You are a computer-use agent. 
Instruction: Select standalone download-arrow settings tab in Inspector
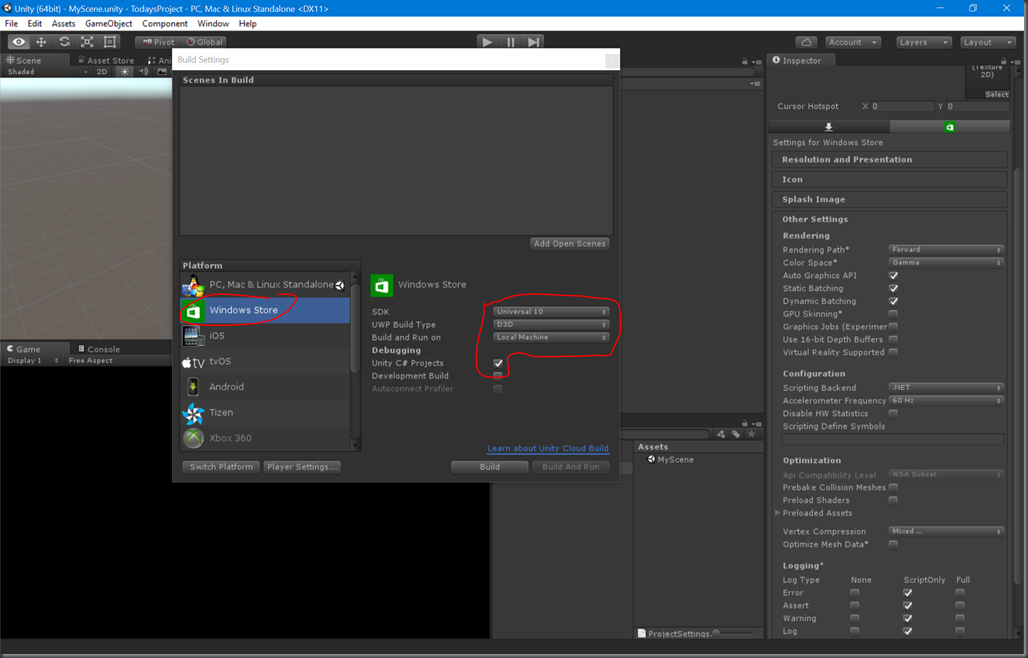[x=829, y=126]
